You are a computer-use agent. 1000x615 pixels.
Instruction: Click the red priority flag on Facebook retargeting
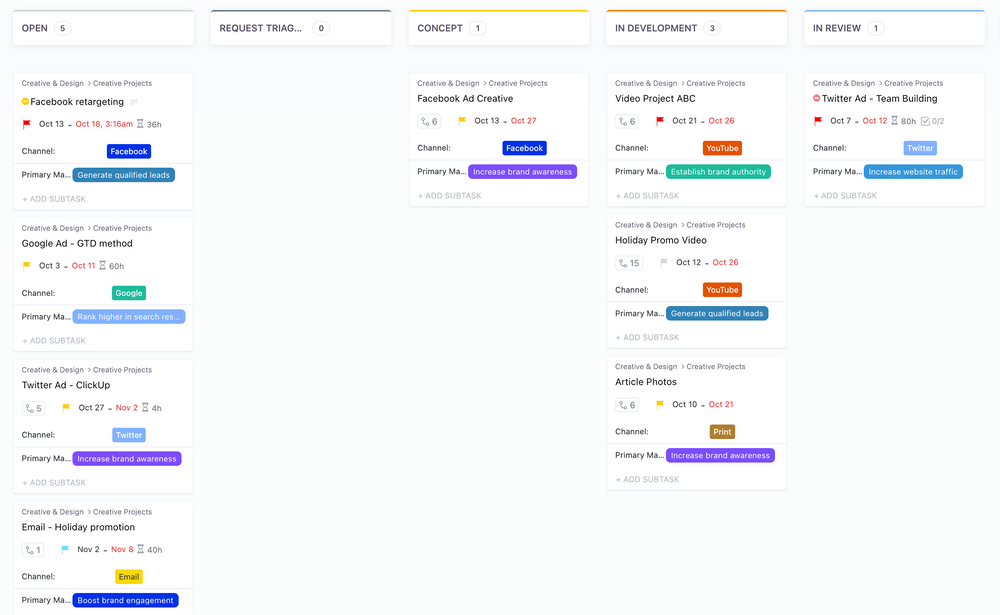28,124
